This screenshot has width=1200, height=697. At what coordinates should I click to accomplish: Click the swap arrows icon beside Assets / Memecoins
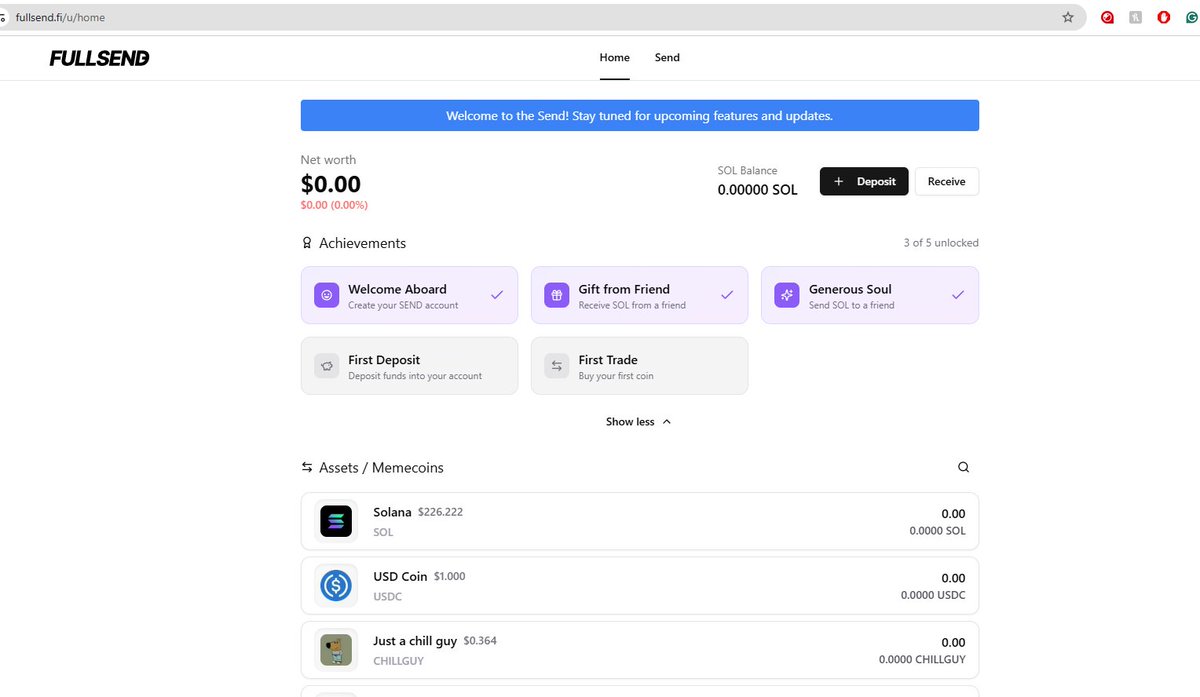point(307,467)
